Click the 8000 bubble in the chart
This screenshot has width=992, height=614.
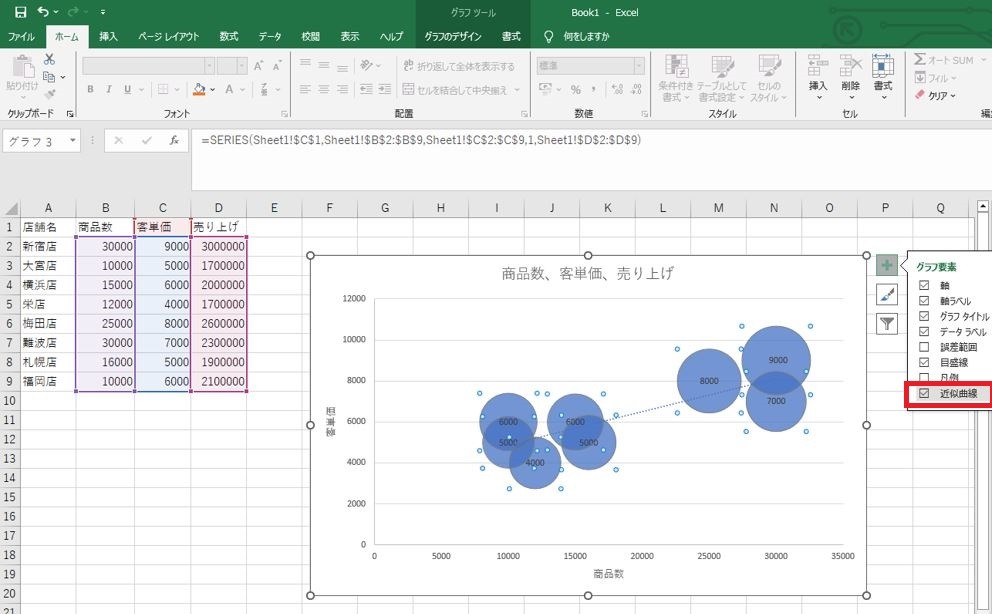point(709,381)
